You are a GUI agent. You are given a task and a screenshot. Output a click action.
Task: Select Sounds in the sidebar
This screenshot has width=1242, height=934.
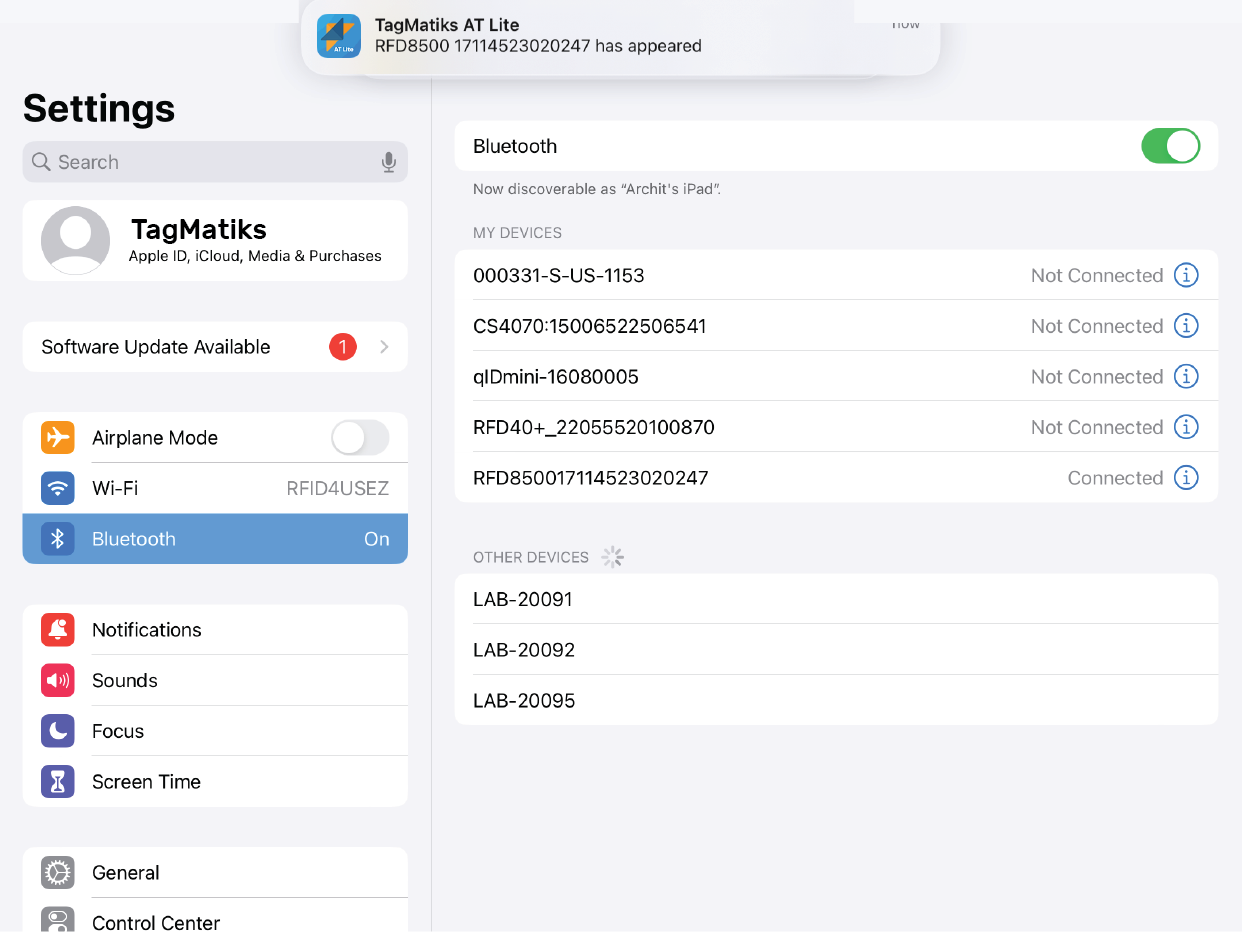(x=215, y=680)
